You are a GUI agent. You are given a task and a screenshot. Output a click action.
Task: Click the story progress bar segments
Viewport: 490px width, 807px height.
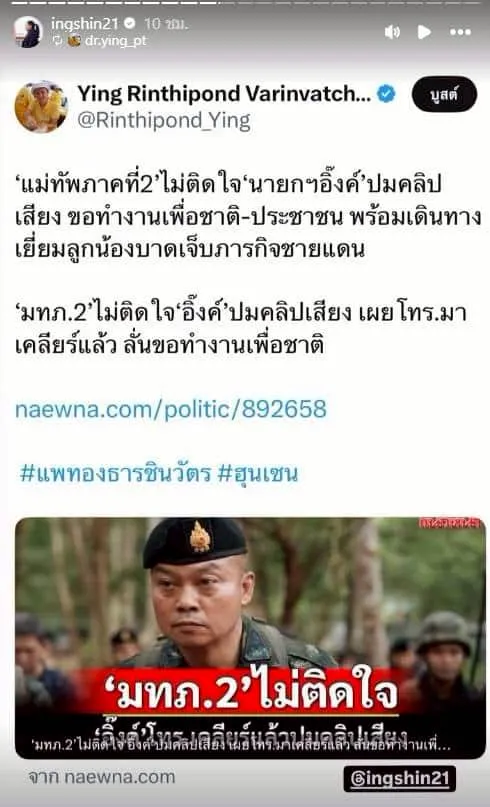[x=245, y=3]
